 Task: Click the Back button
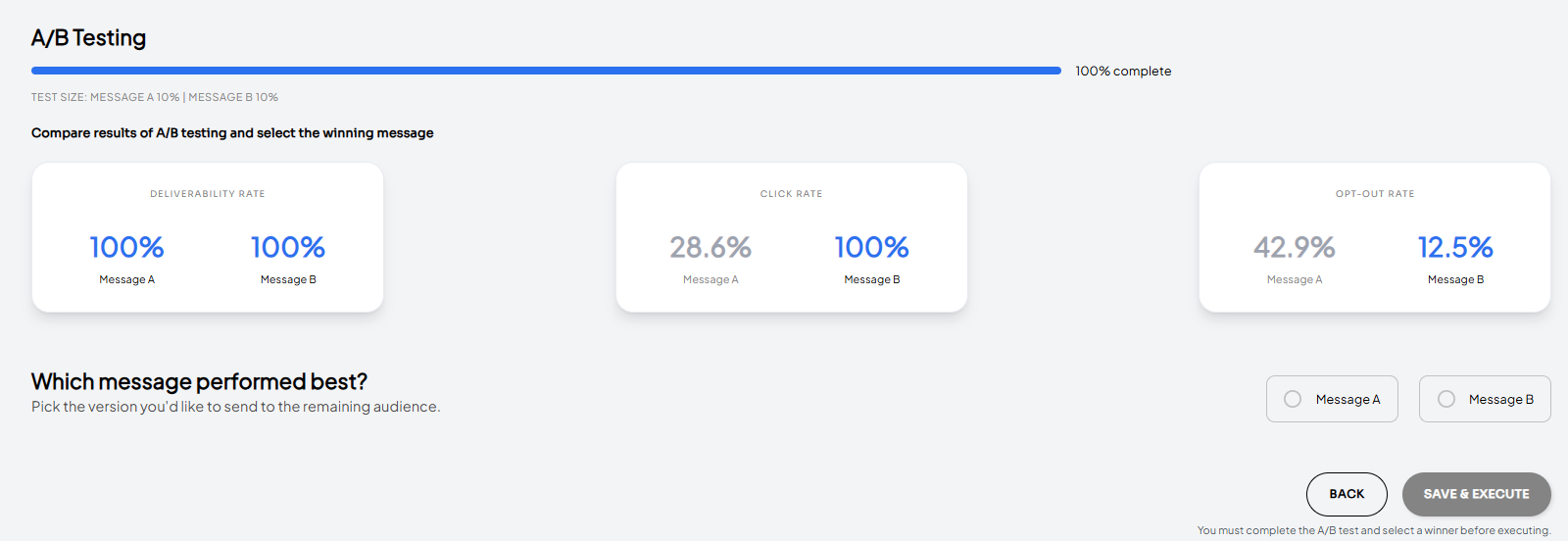[x=1347, y=494]
